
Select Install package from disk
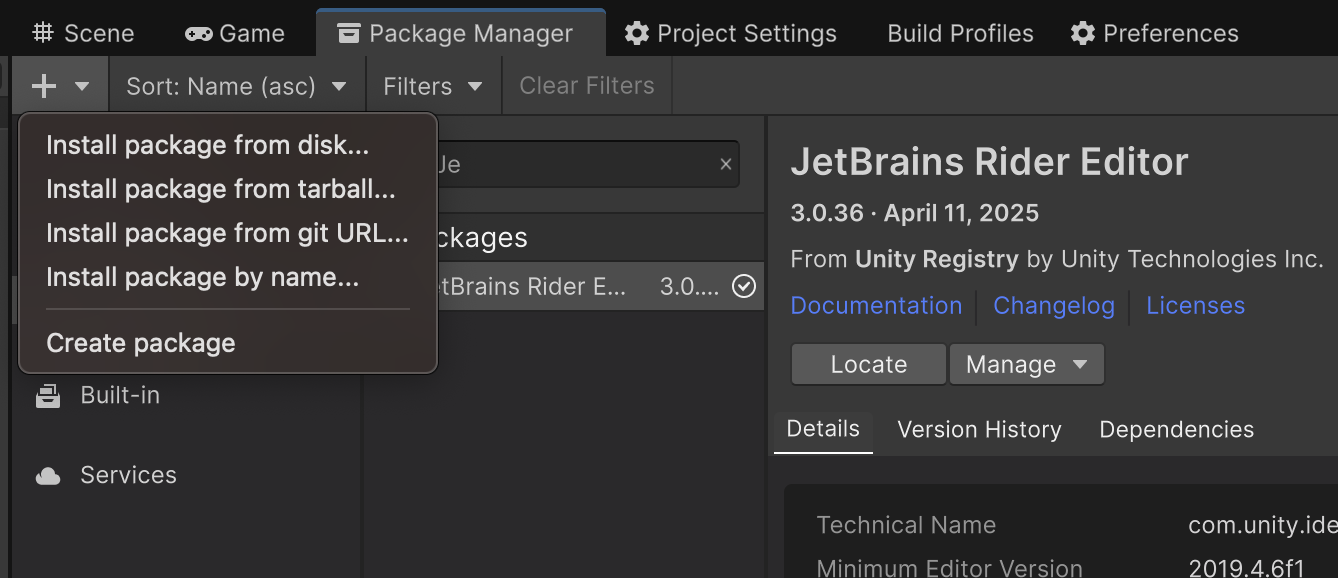coord(207,146)
